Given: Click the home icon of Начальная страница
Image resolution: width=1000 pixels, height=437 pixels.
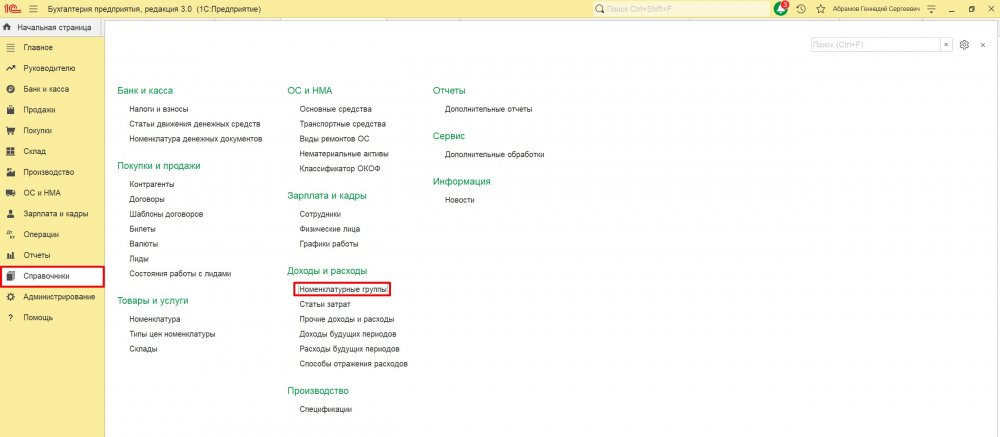Looking at the screenshot, I should click(8, 27).
